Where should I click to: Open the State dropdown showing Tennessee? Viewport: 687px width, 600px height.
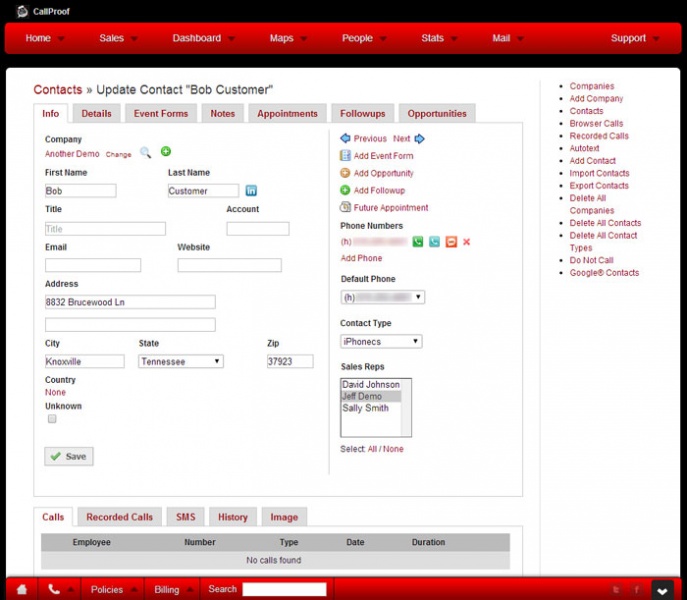[x=181, y=361]
